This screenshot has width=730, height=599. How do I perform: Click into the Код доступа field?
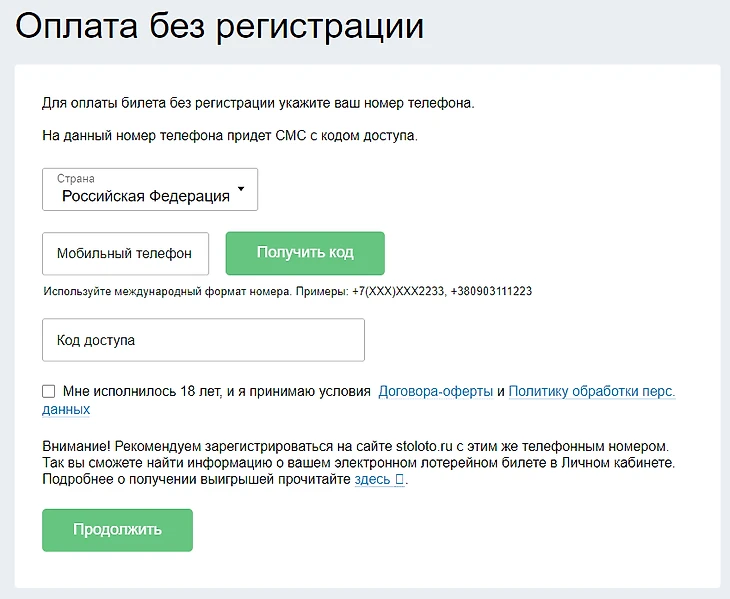[x=203, y=340]
